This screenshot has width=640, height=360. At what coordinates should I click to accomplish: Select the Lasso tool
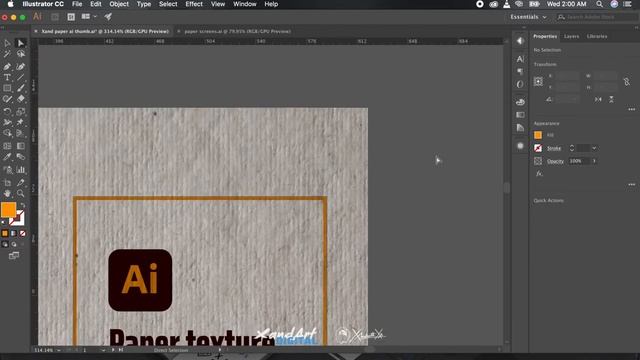coord(20,54)
